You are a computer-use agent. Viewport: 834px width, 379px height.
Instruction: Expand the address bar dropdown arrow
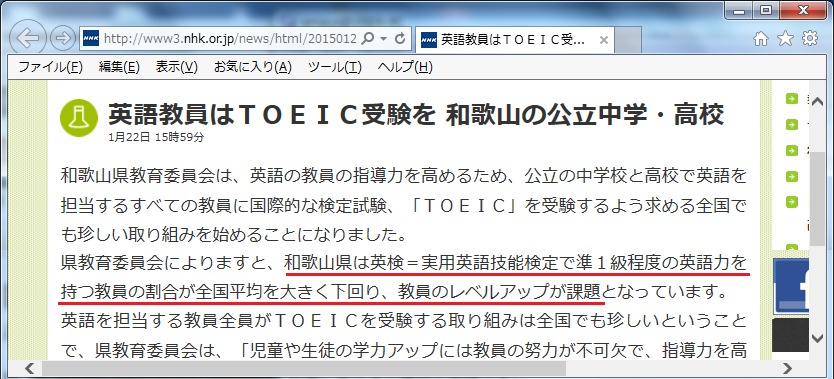(383, 39)
